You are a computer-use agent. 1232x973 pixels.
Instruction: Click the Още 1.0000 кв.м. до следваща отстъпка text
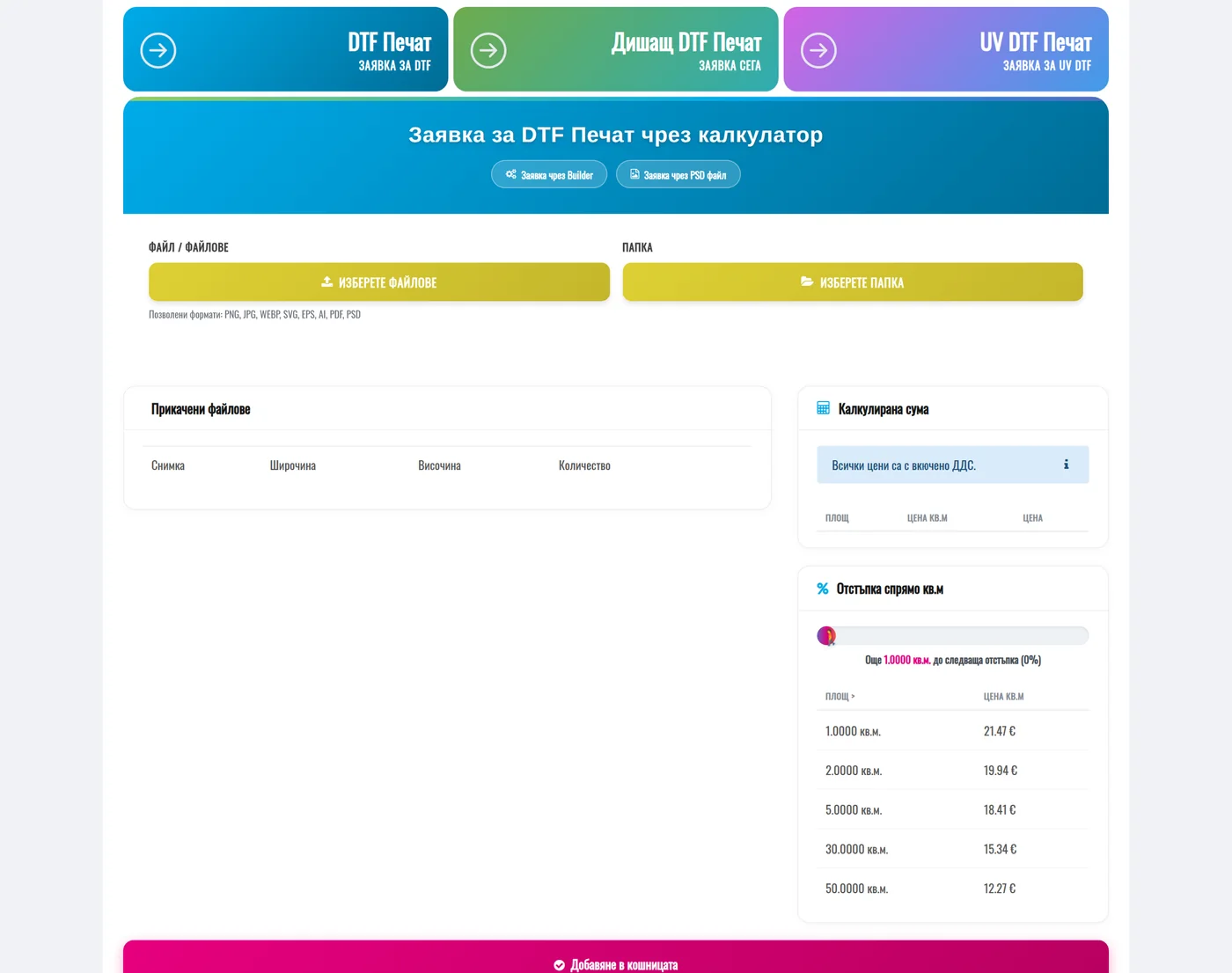(953, 660)
